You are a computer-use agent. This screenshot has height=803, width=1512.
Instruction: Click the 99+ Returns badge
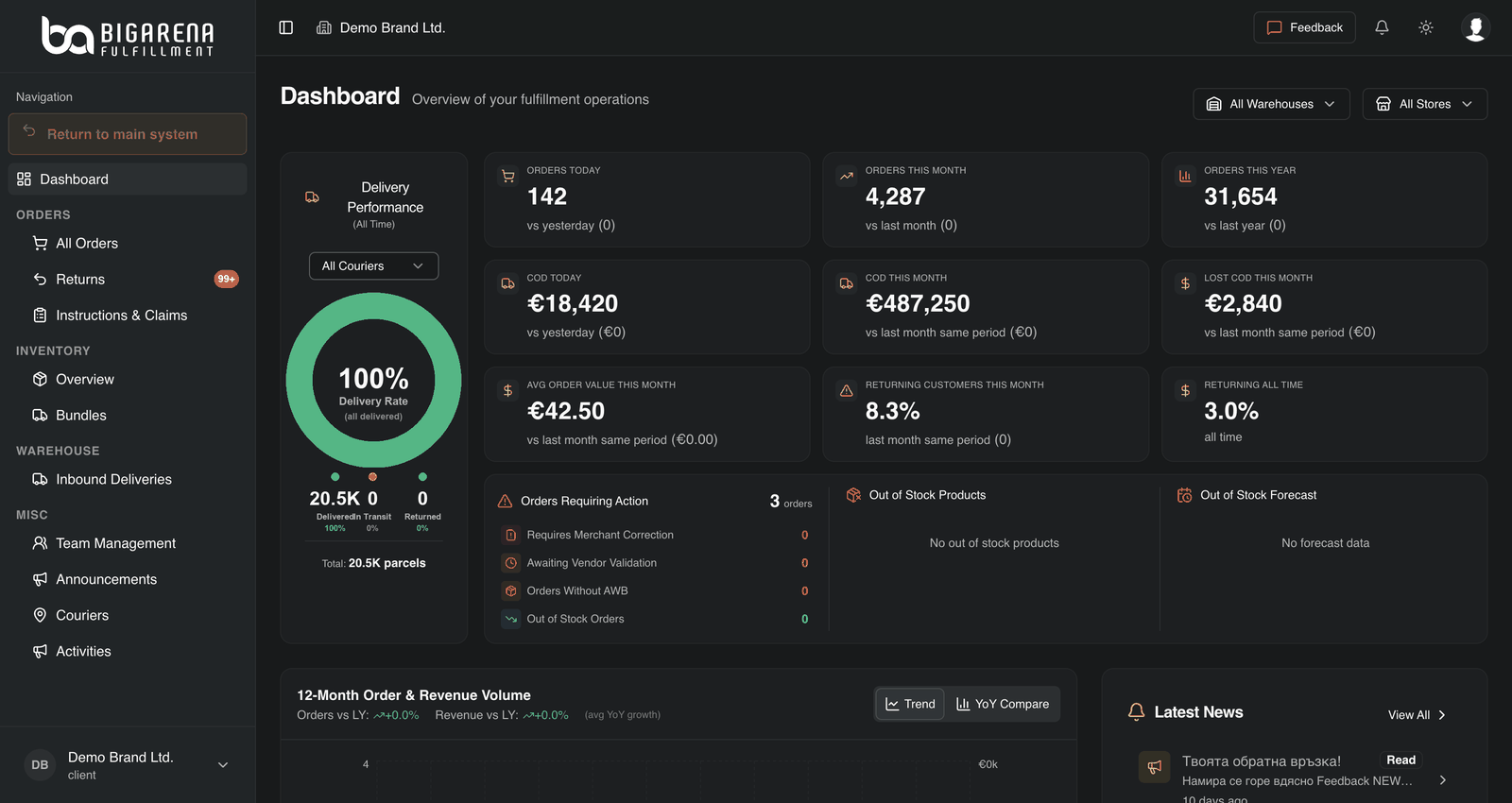[226, 279]
